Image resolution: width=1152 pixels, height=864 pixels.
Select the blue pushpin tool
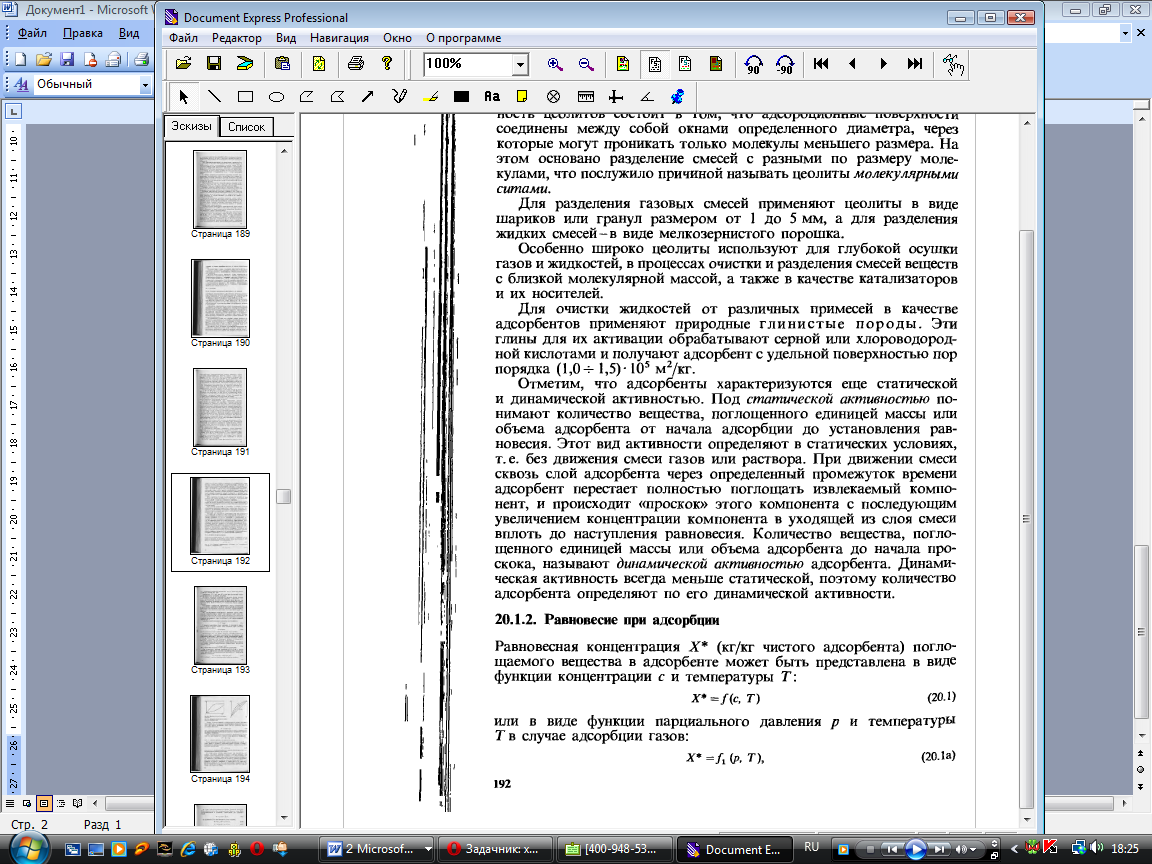click(x=677, y=96)
